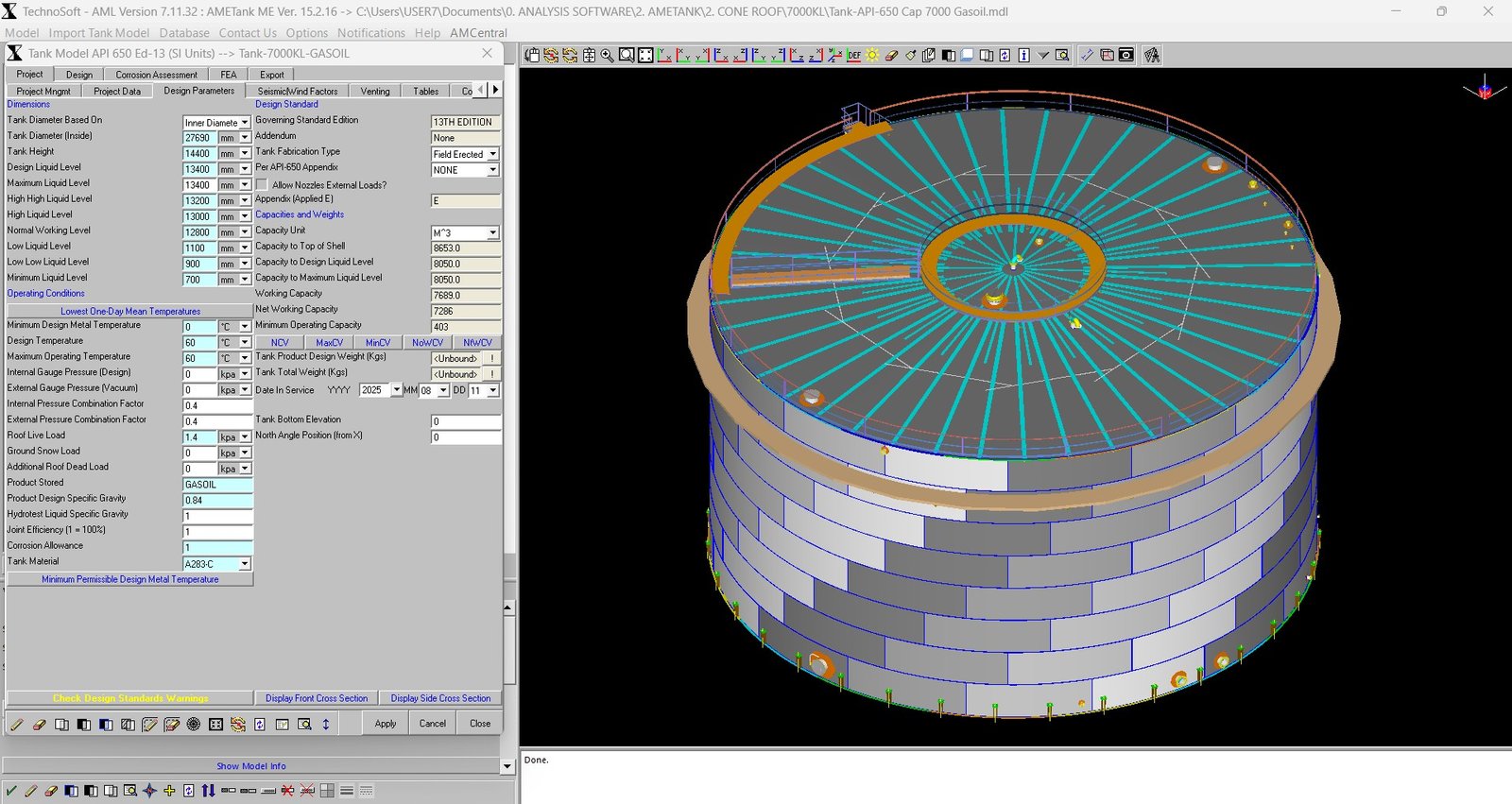This screenshot has height=804, width=1512.
Task: Click the yellow sun lighting icon
Action: point(872,56)
